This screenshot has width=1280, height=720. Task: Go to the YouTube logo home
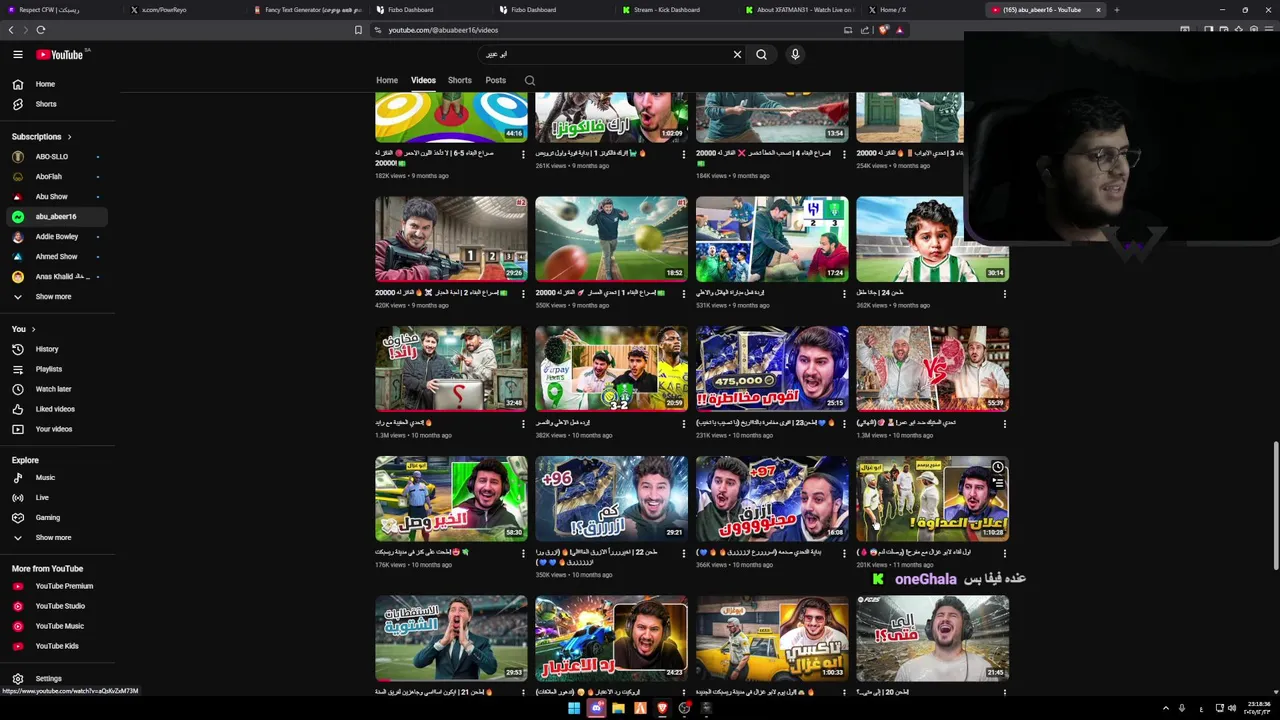pyautogui.click(x=61, y=54)
